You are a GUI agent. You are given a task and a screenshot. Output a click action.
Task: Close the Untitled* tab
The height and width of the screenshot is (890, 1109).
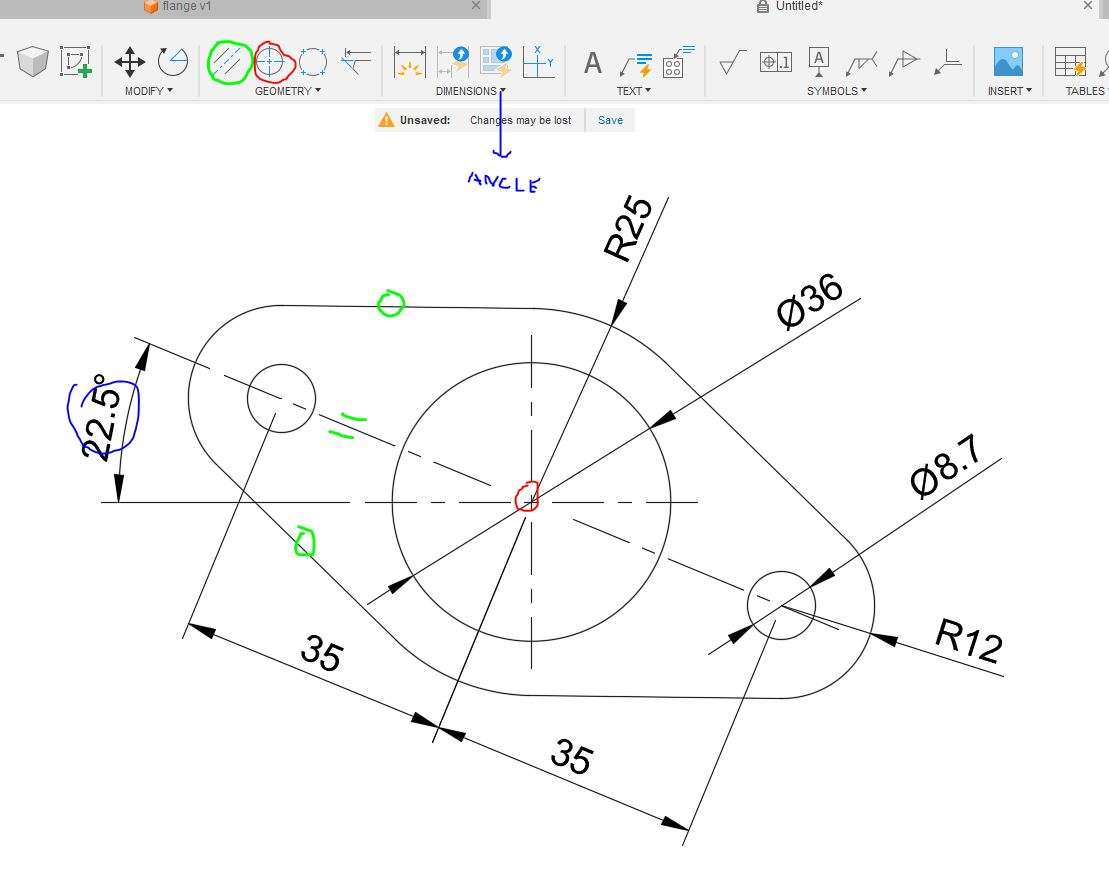pyautogui.click(x=1088, y=6)
